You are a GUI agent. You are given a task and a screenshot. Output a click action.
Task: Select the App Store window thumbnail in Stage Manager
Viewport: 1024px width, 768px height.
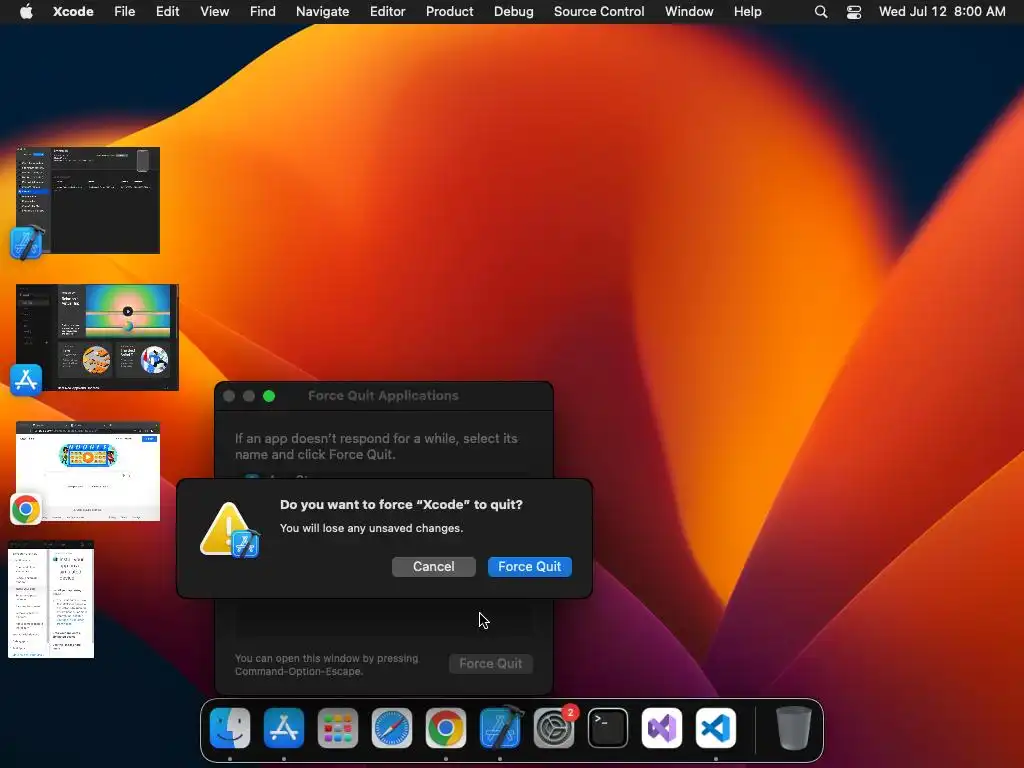(97, 337)
